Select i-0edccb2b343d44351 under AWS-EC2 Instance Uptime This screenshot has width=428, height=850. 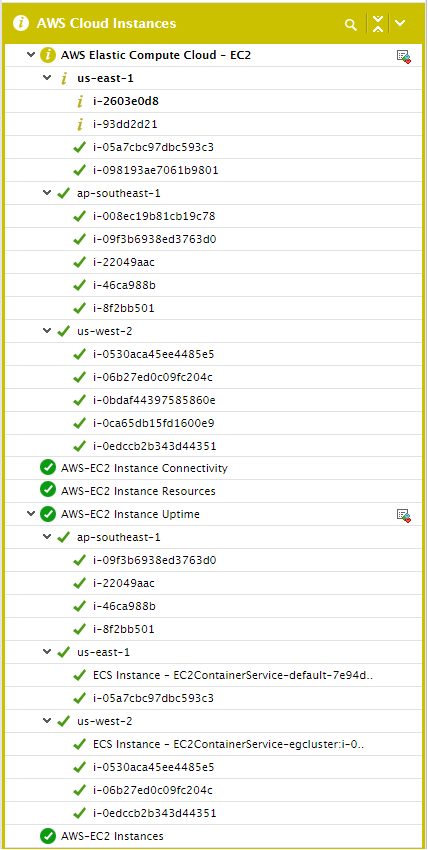pyautogui.click(x=154, y=813)
